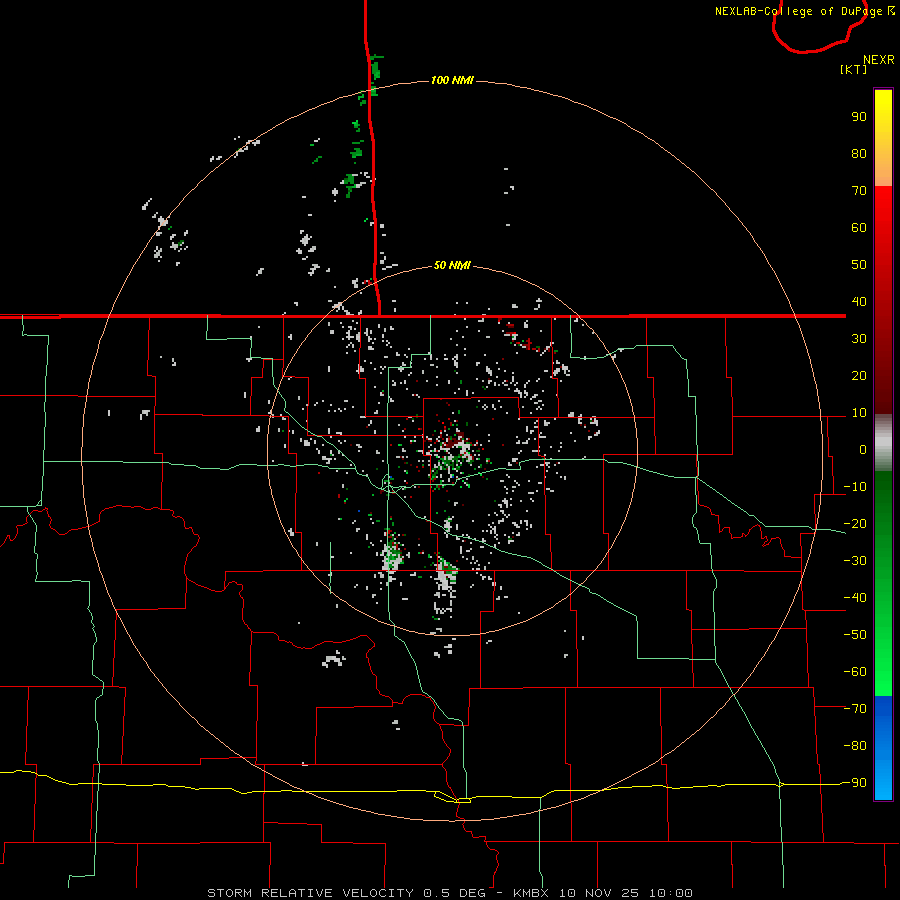Click the blue bottom segment of the color bar

[x=883, y=749]
